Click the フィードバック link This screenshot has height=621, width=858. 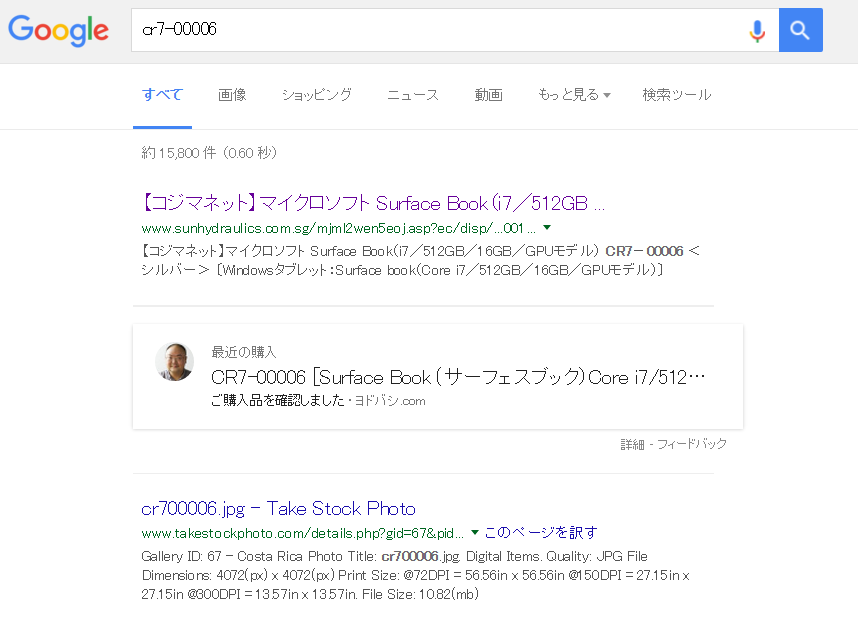[x=692, y=444]
